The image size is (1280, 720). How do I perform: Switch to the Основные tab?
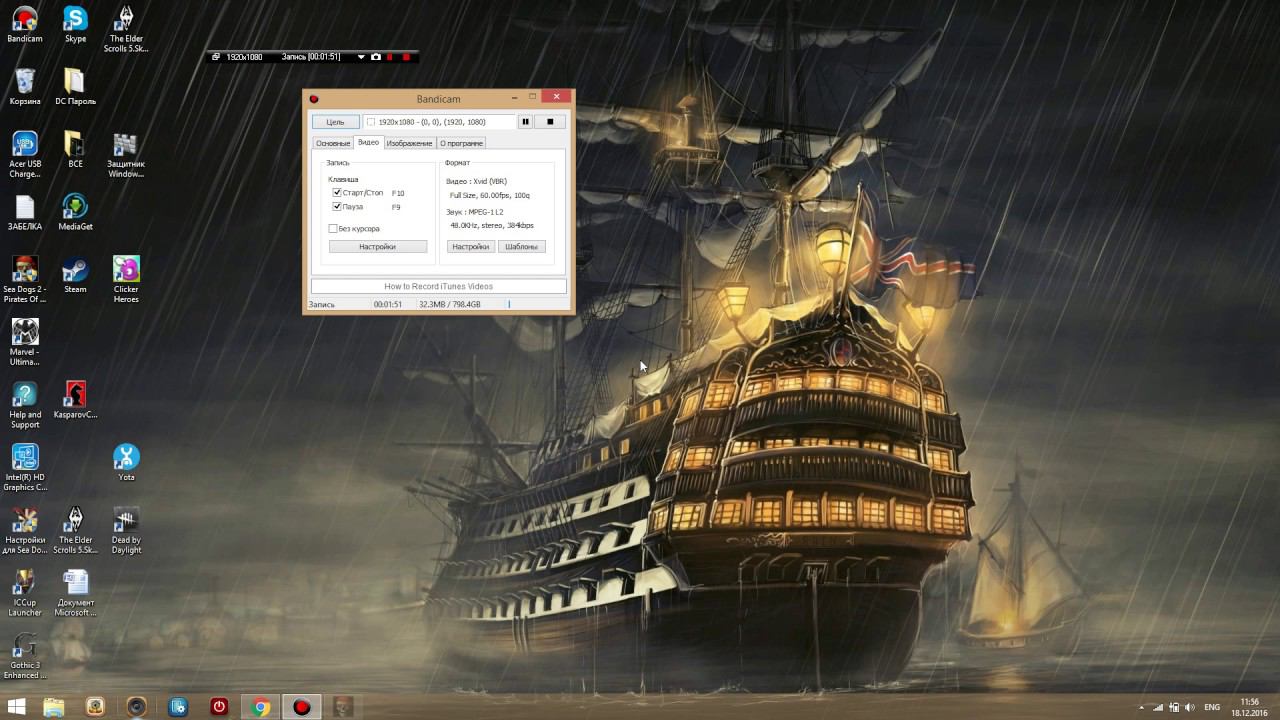333,143
